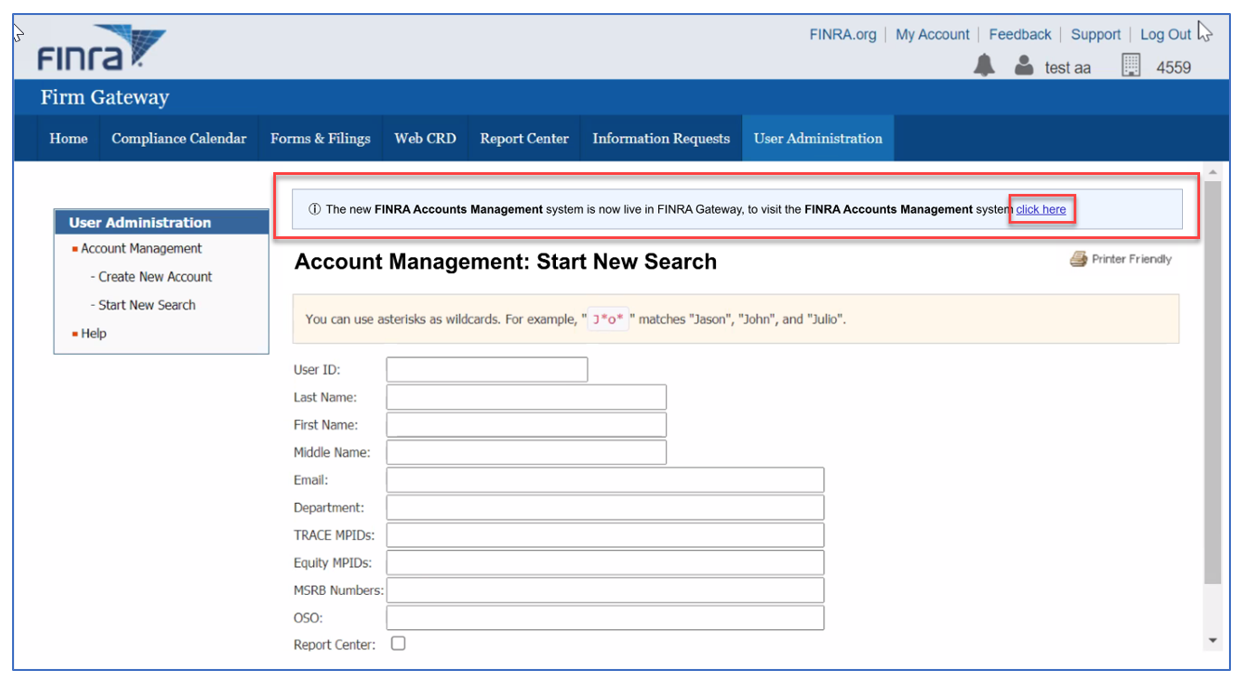The image size is (1237, 679).
Task: Open Create New Account in sidebar
Action: click(x=155, y=277)
